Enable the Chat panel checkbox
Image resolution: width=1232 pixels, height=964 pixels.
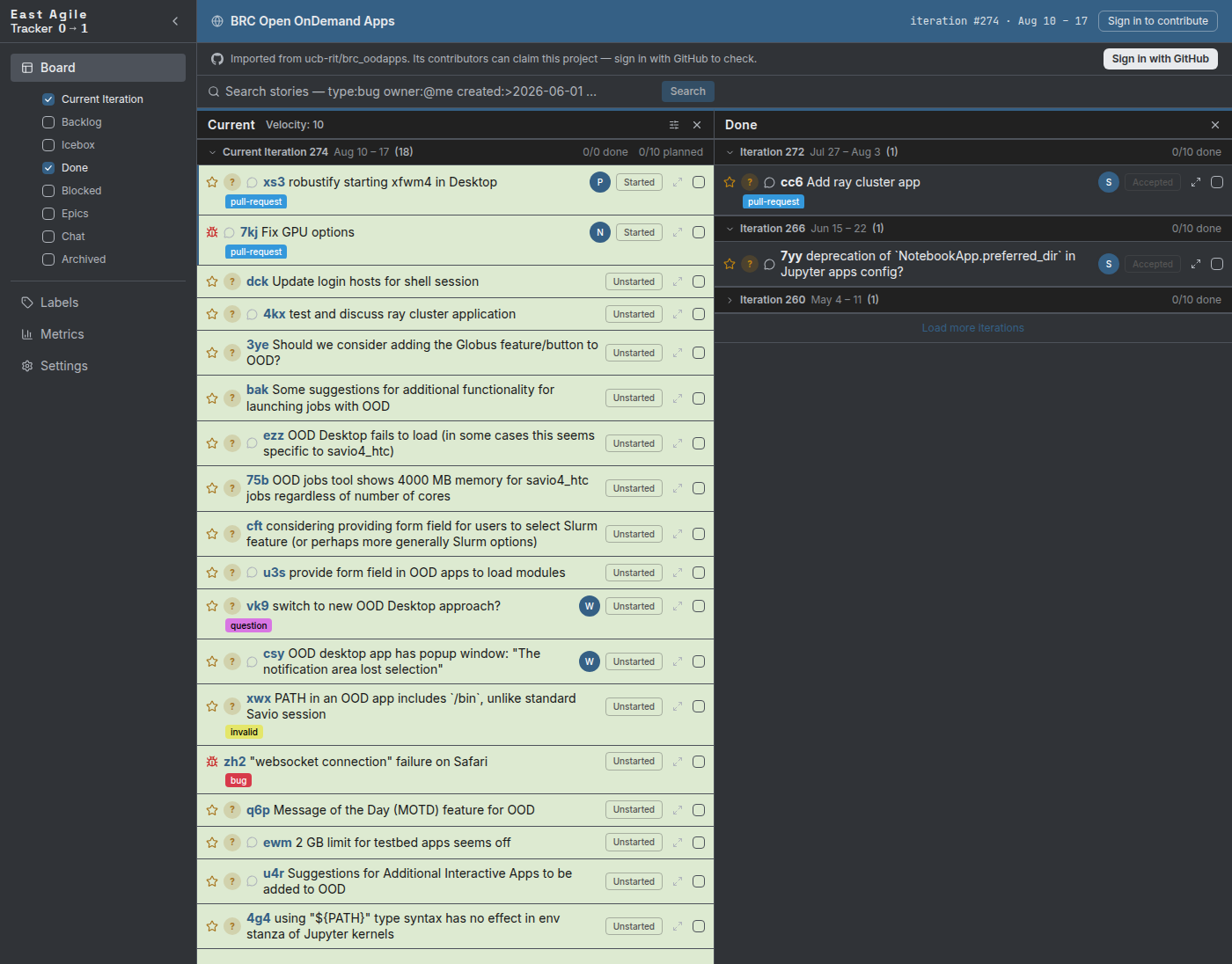(x=48, y=237)
